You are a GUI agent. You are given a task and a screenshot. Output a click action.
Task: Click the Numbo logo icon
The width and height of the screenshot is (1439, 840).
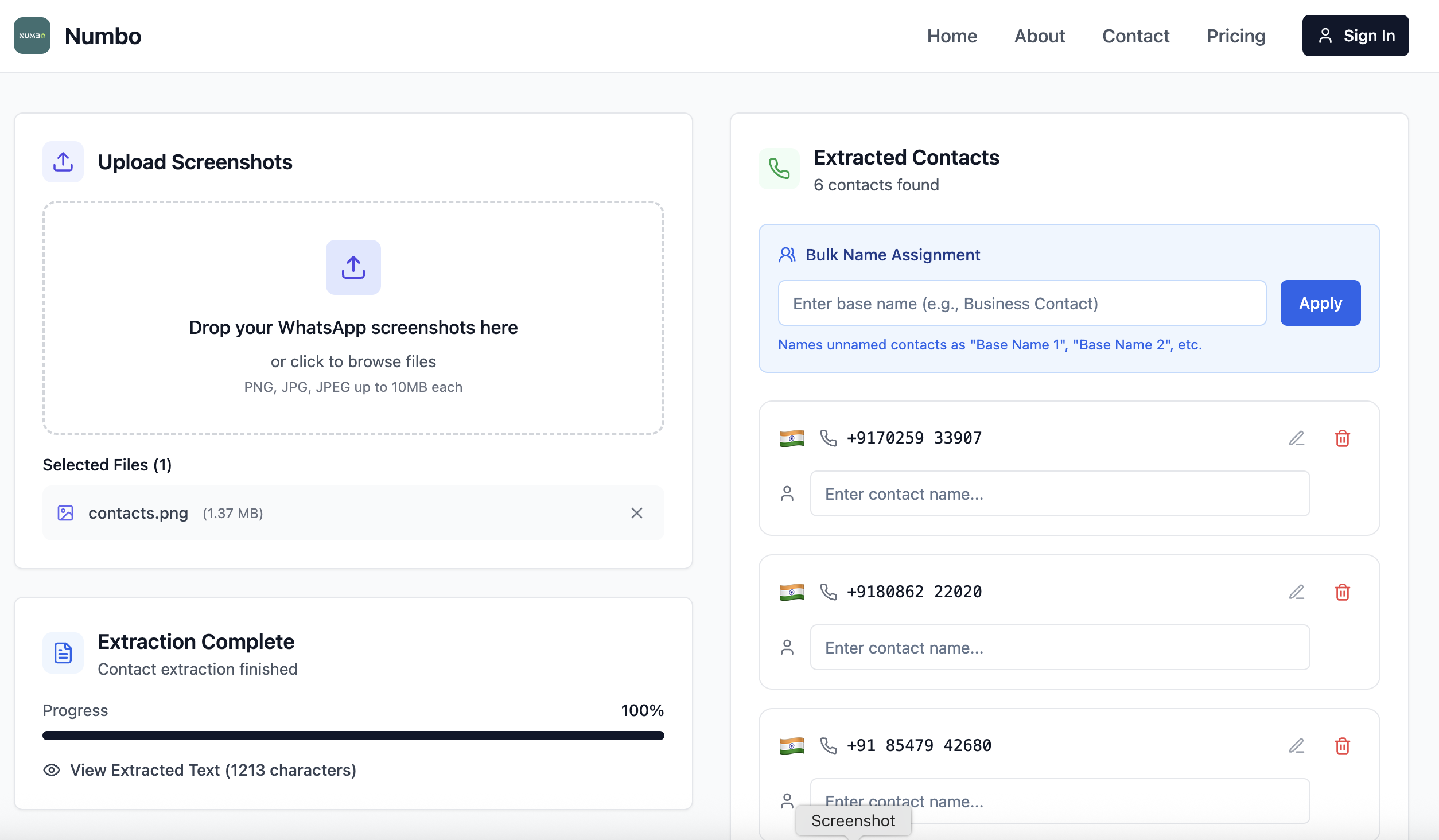tap(32, 36)
